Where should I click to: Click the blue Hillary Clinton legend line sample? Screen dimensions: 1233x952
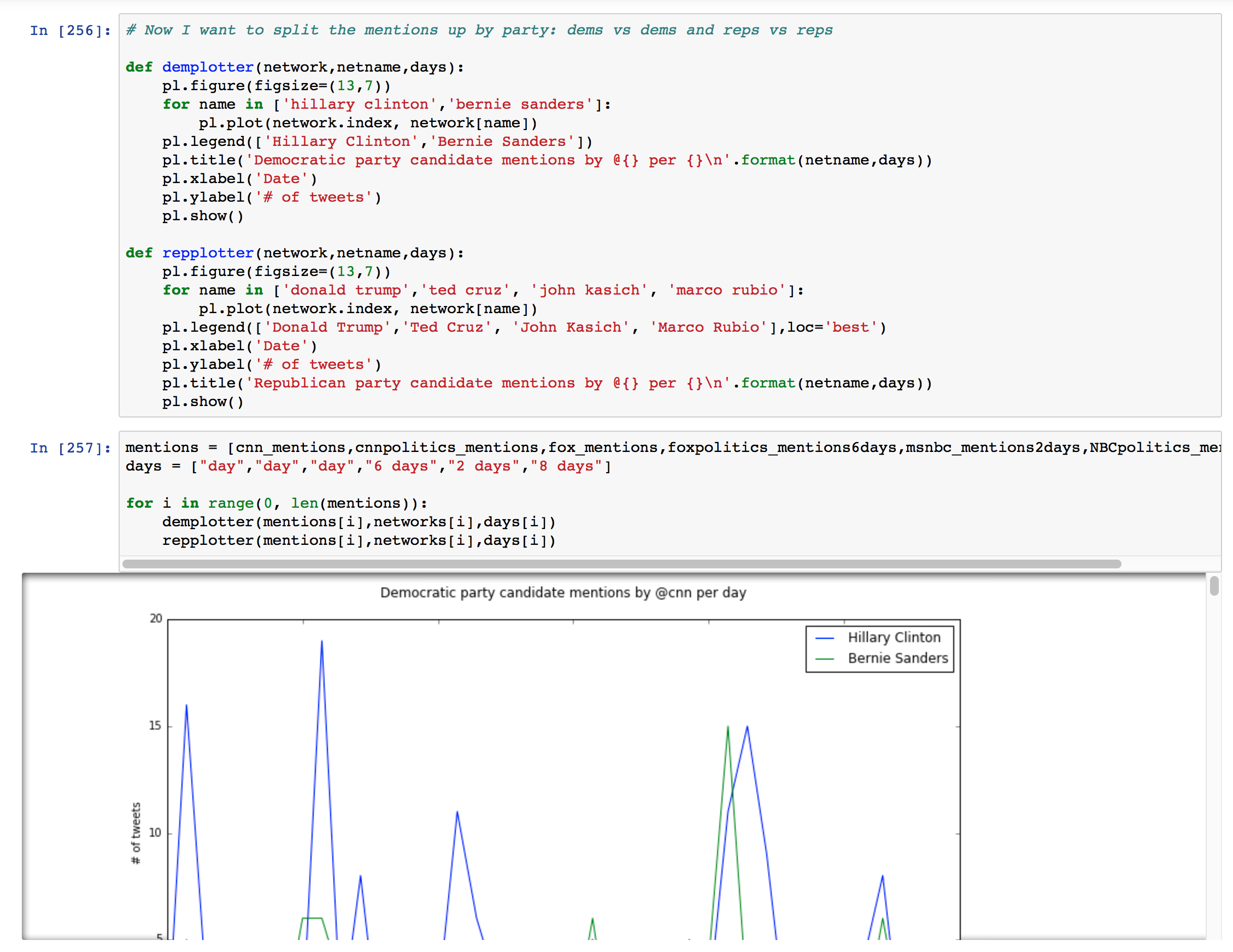click(825, 639)
